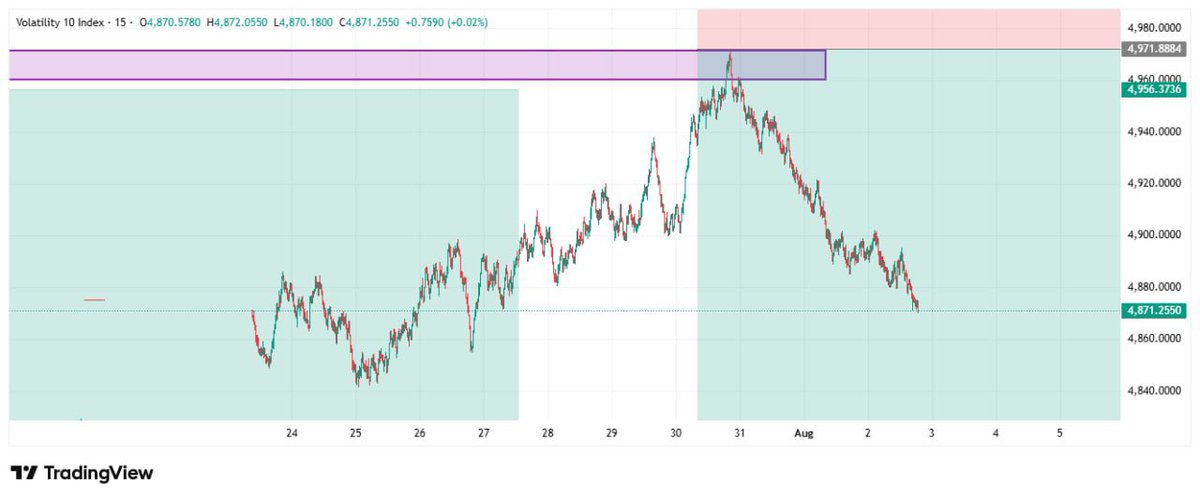Screen dimensions: 1200x500
Task: Click the 3 date label on time axis
Action: tap(932, 433)
